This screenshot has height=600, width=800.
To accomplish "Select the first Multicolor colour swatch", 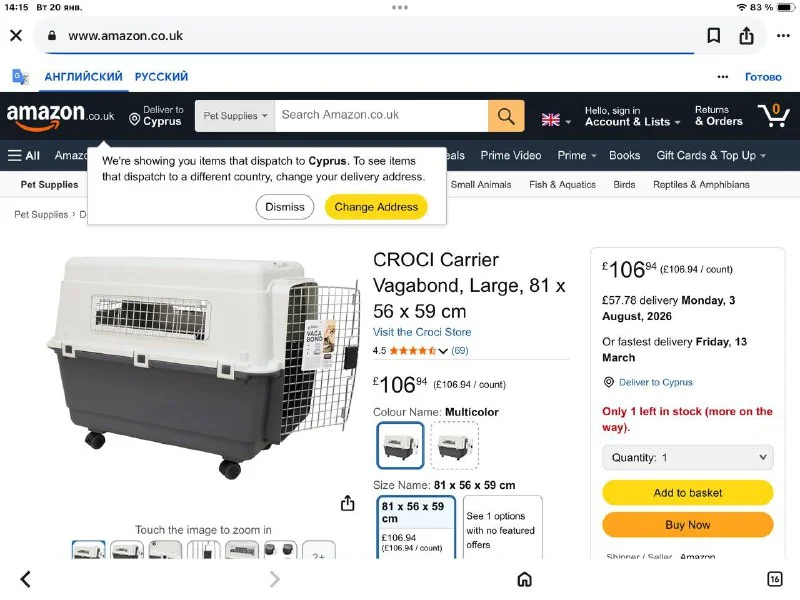I will [401, 445].
